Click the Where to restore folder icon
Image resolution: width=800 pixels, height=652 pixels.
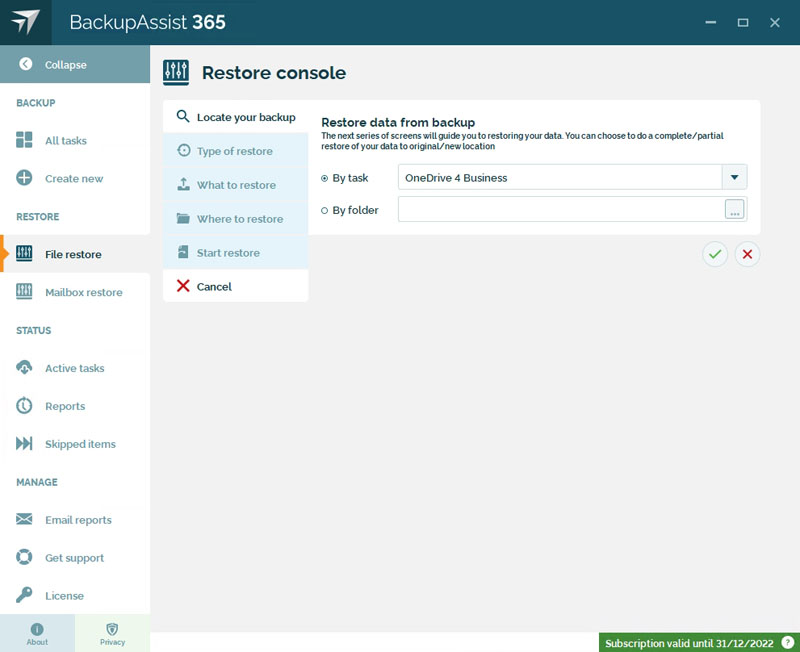[x=183, y=218]
